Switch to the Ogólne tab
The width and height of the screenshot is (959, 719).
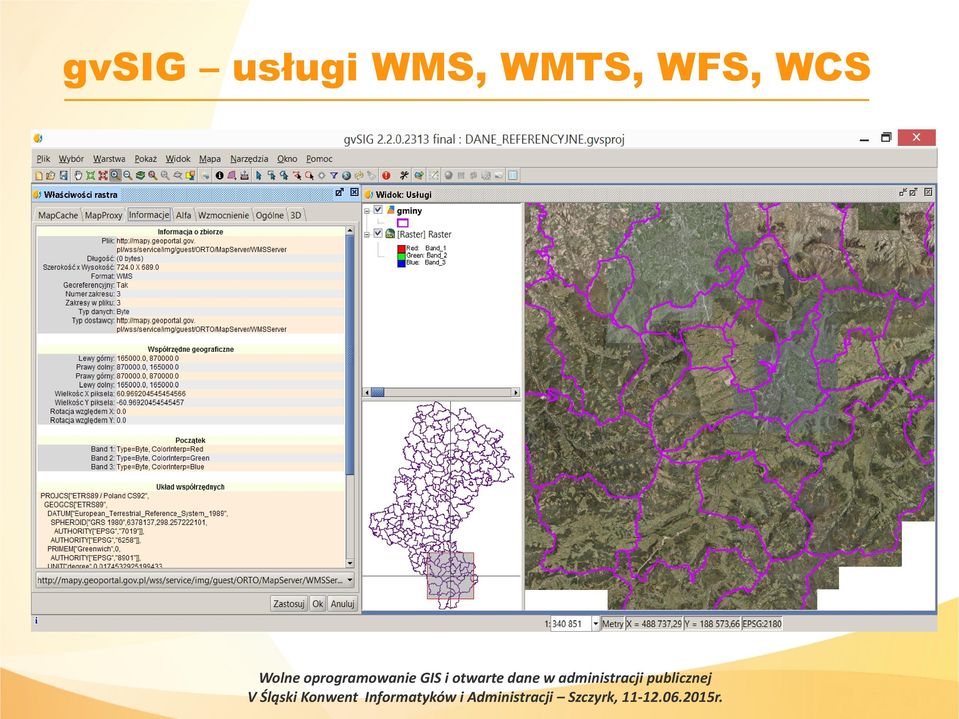(270, 215)
